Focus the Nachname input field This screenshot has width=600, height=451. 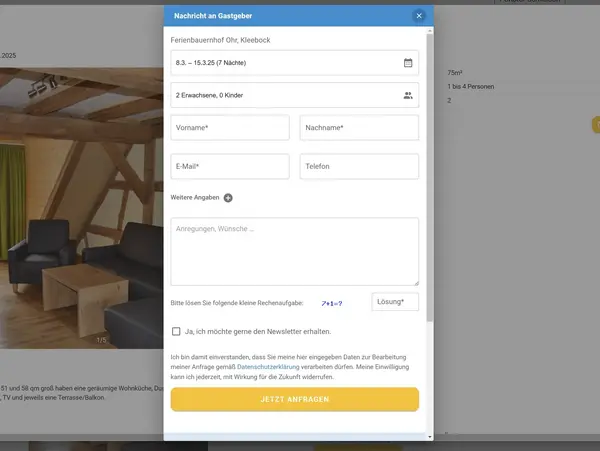pyautogui.click(x=359, y=128)
